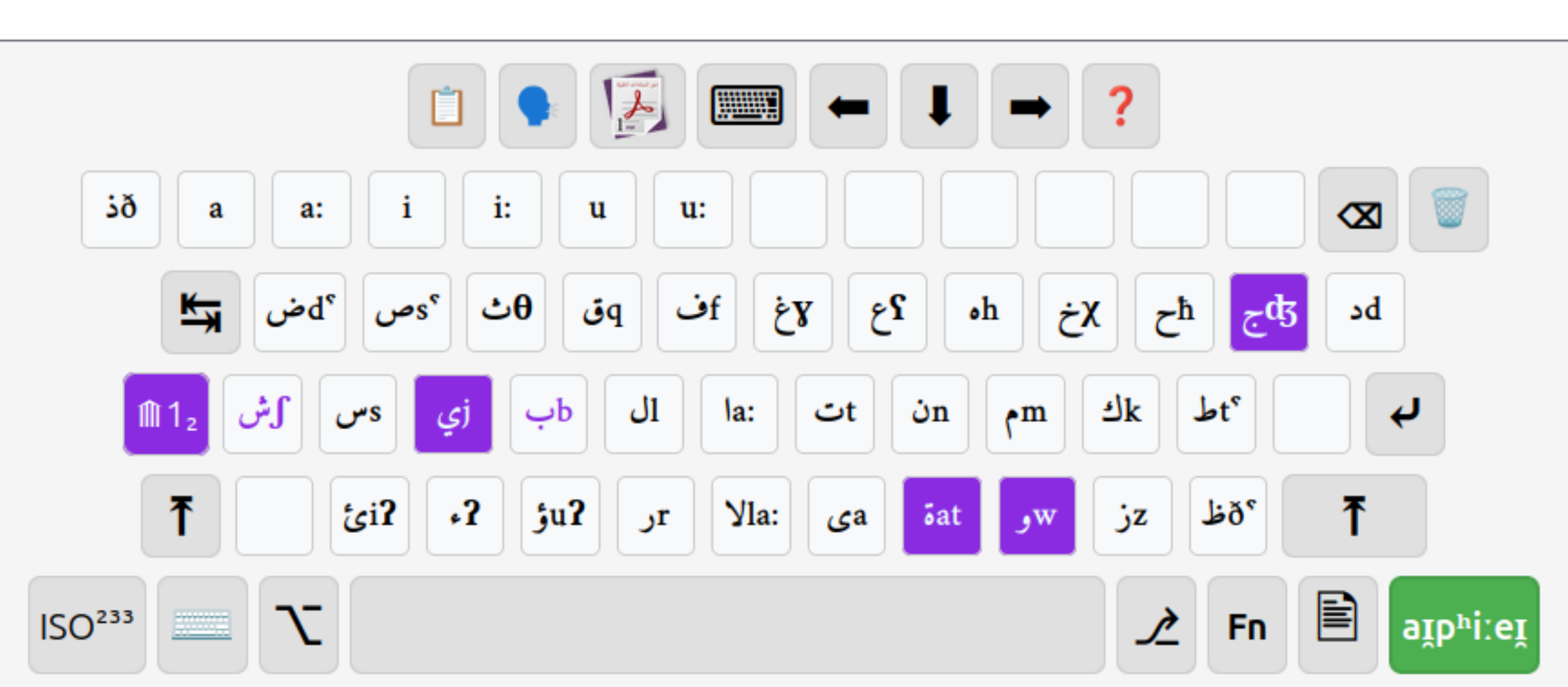Viewport: 1568px width, 687px height.
Task: Open the PDF document icon
Action: coord(637,106)
